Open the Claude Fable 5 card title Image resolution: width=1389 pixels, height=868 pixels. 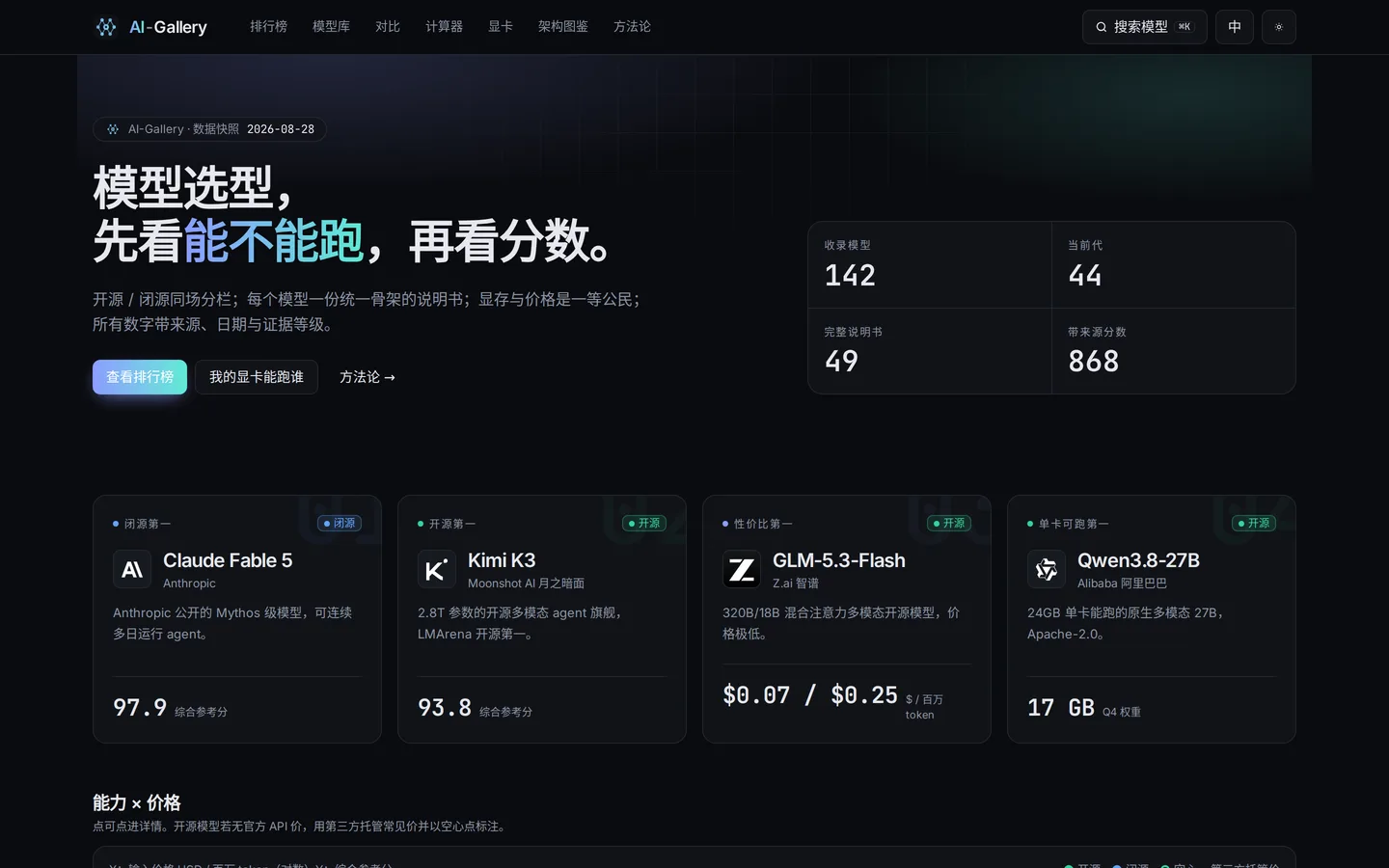[x=228, y=560]
